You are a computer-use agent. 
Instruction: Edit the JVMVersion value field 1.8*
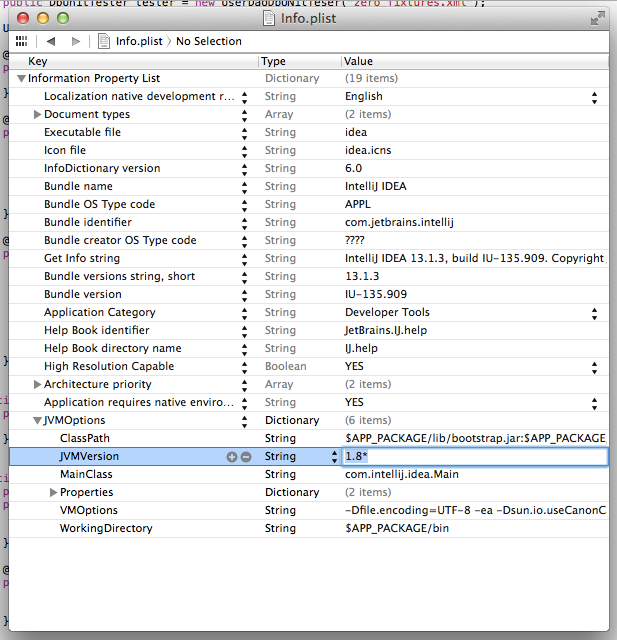(475, 456)
